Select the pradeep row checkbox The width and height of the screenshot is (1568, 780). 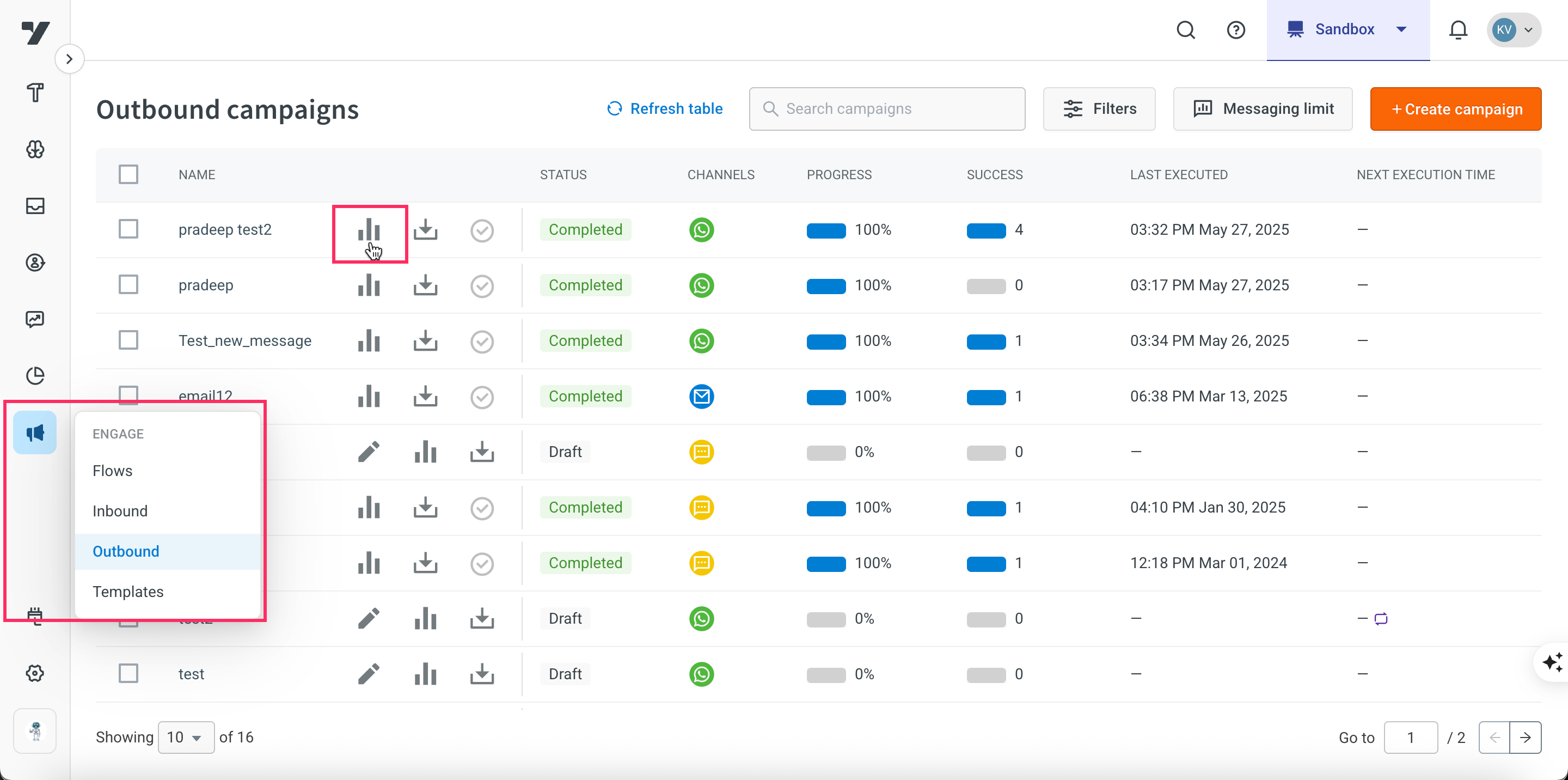pos(128,284)
